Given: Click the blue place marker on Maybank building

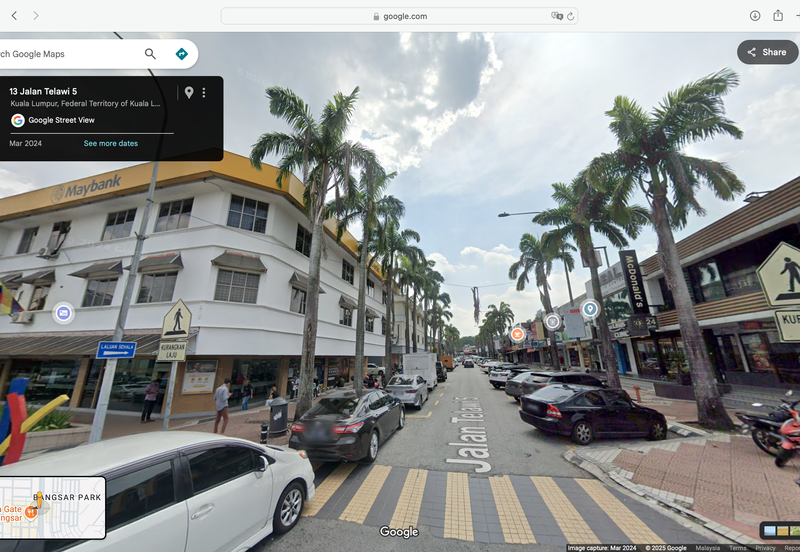Looking at the screenshot, I should coord(63,313).
